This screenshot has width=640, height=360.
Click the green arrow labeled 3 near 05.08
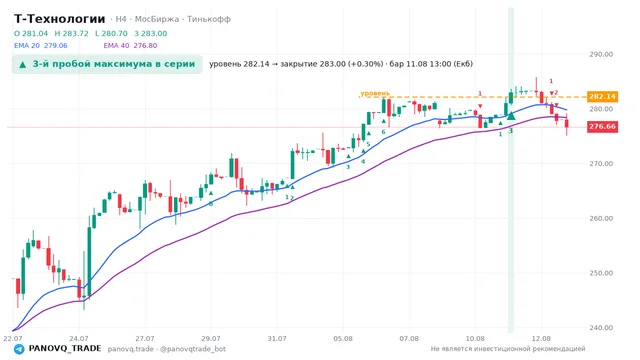click(349, 156)
